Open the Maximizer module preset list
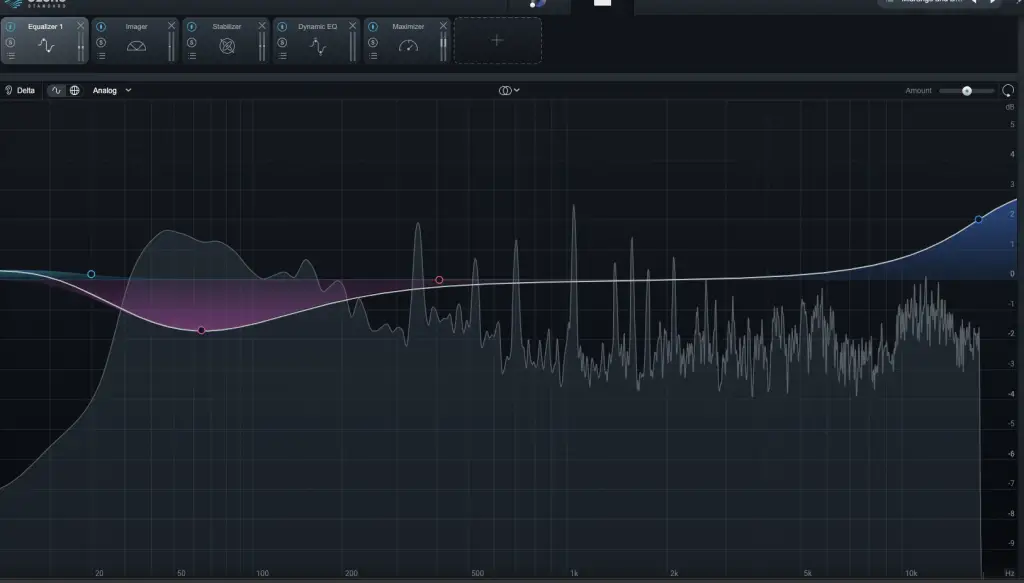 (373, 56)
